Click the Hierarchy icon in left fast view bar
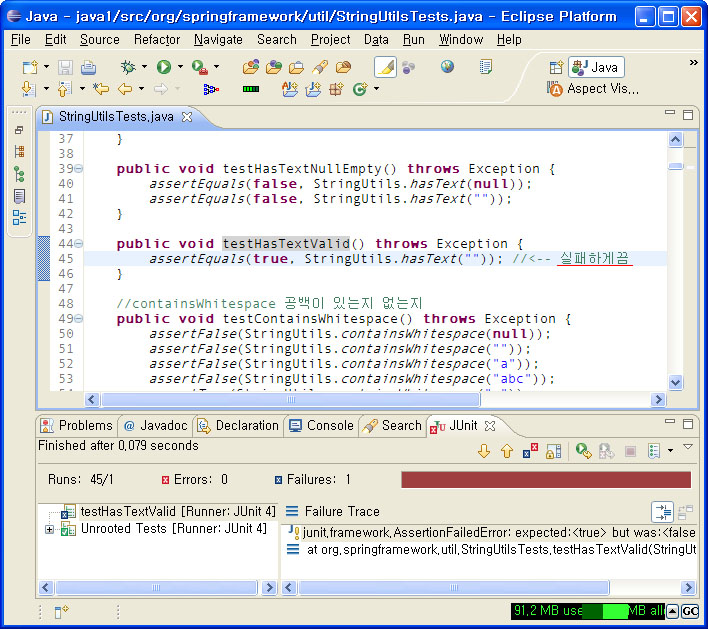Viewport: 708px width, 629px height. coord(19,174)
